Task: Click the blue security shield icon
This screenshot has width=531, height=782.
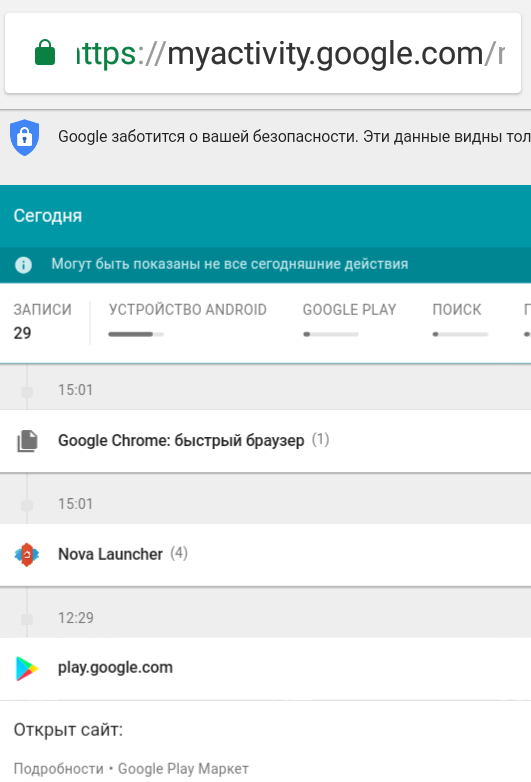Action: [x=24, y=137]
